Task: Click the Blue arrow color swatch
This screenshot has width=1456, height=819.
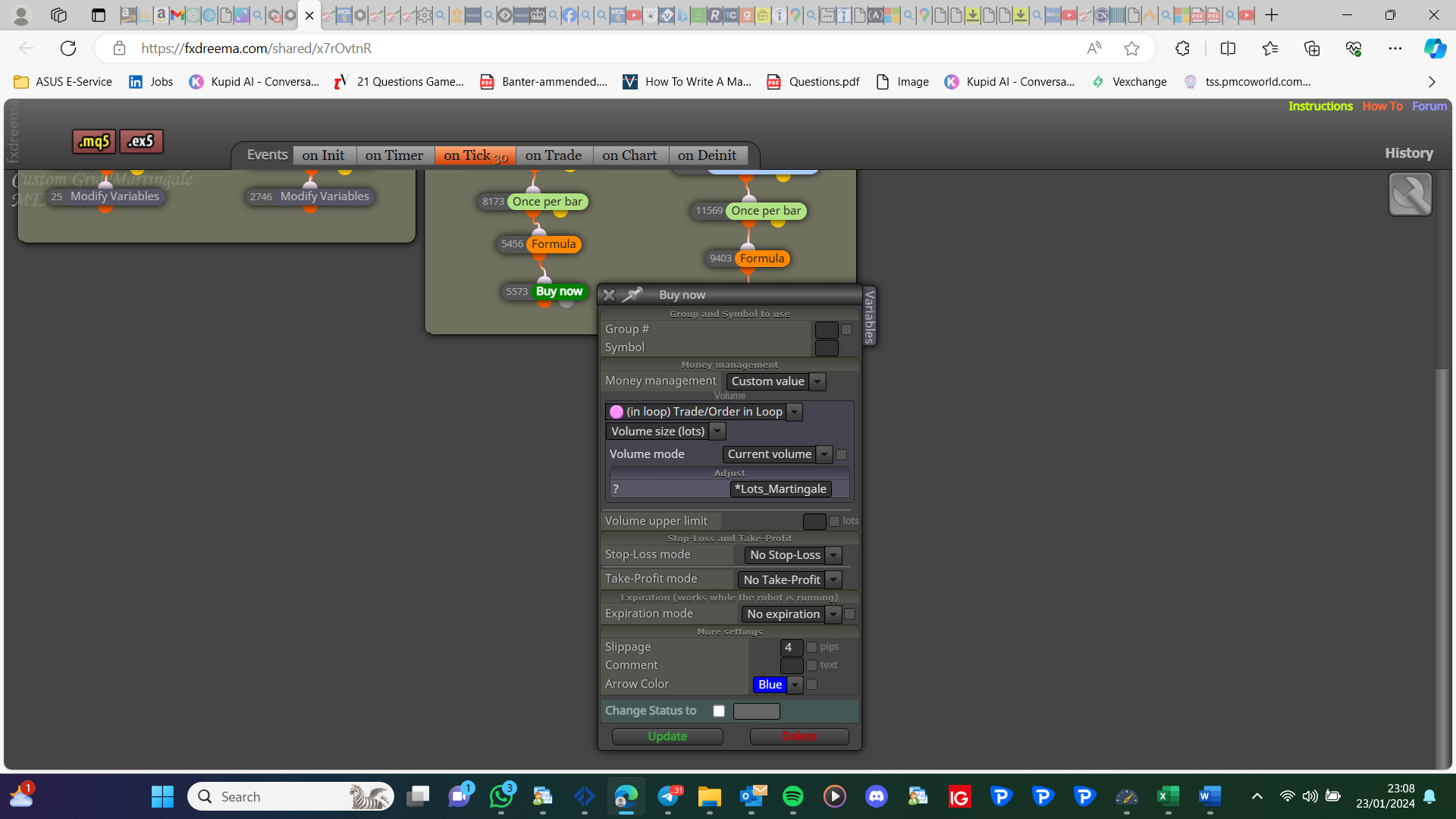Action: pos(770,685)
